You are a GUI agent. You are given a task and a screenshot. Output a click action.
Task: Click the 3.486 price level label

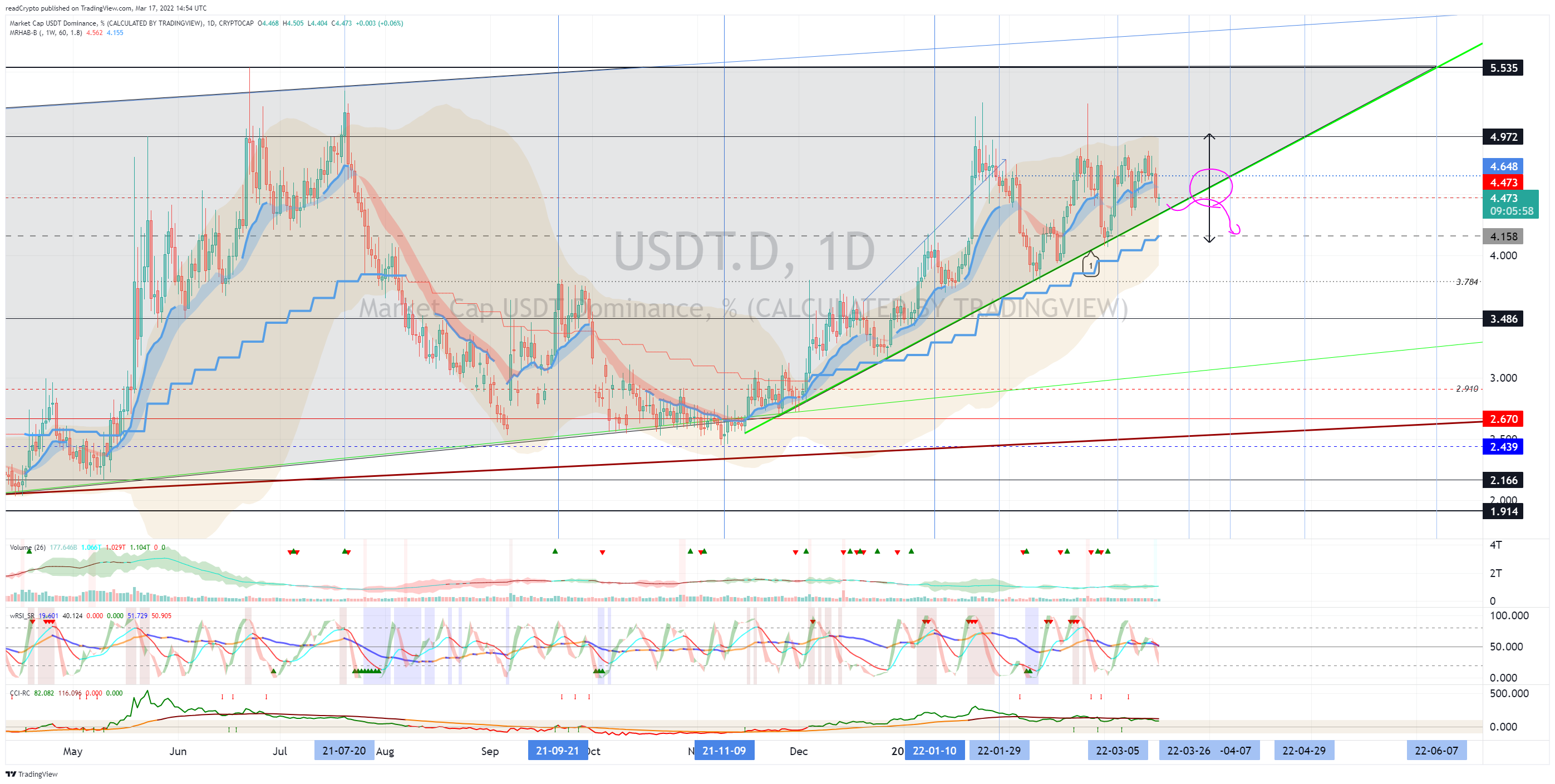coord(1503,319)
